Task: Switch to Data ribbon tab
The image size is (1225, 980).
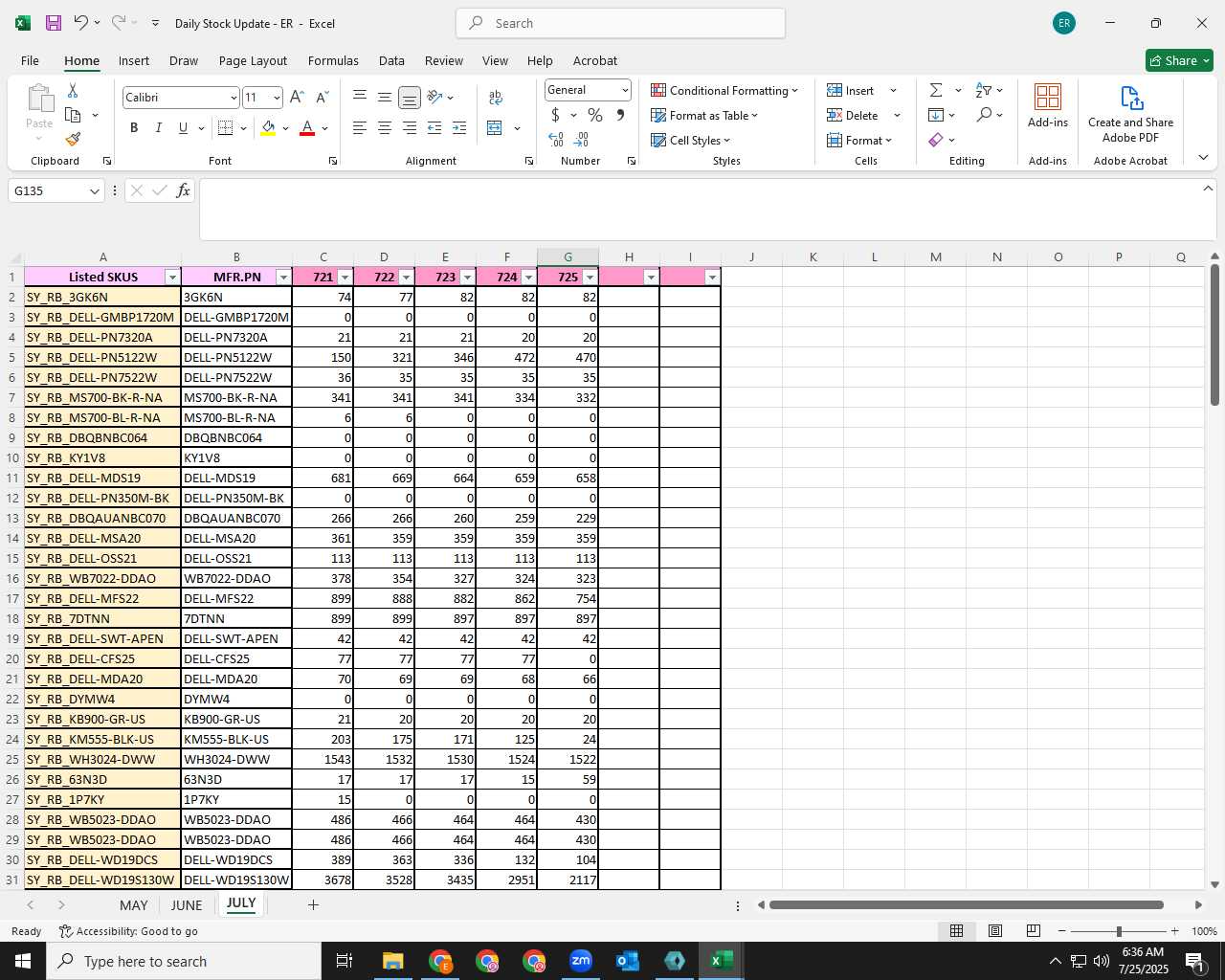Action: (x=391, y=60)
